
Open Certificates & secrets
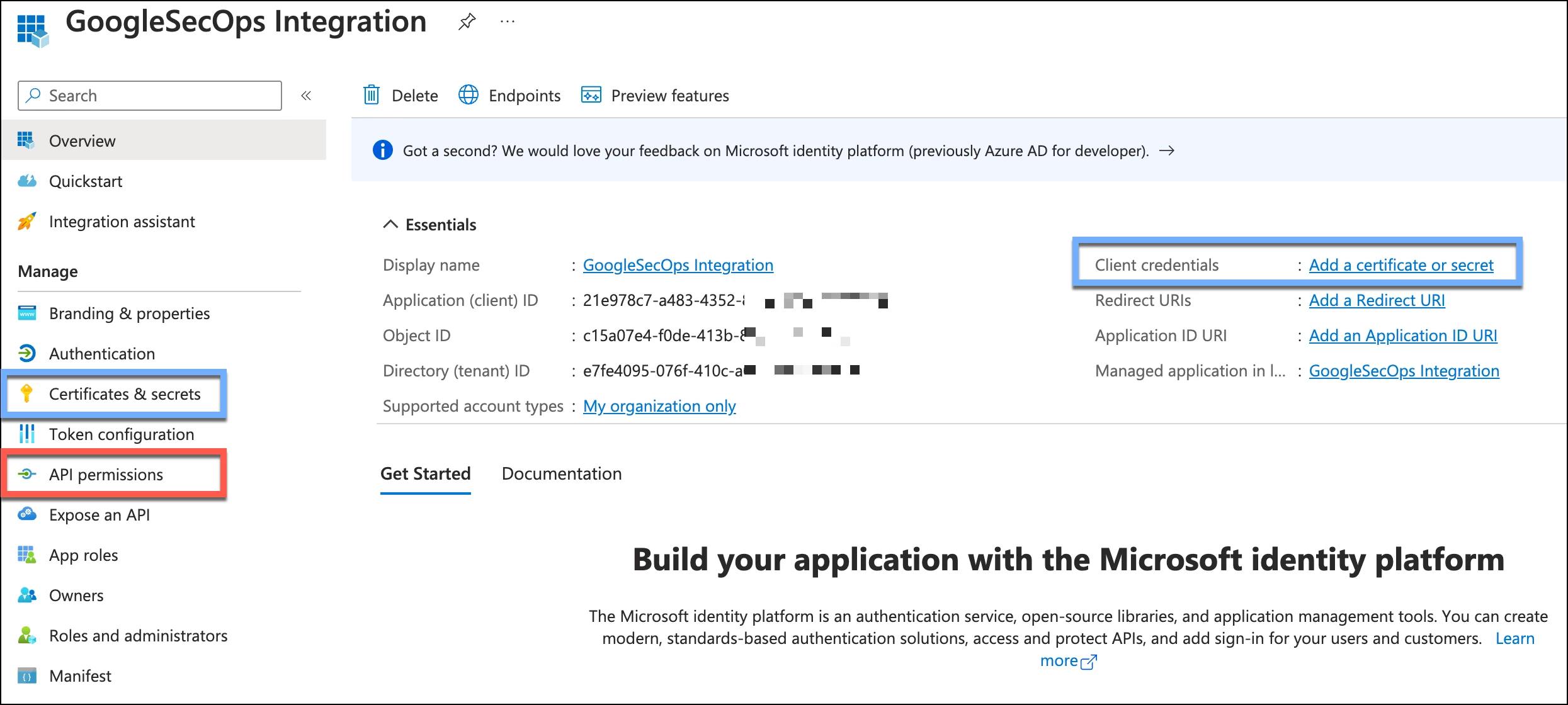coord(125,394)
